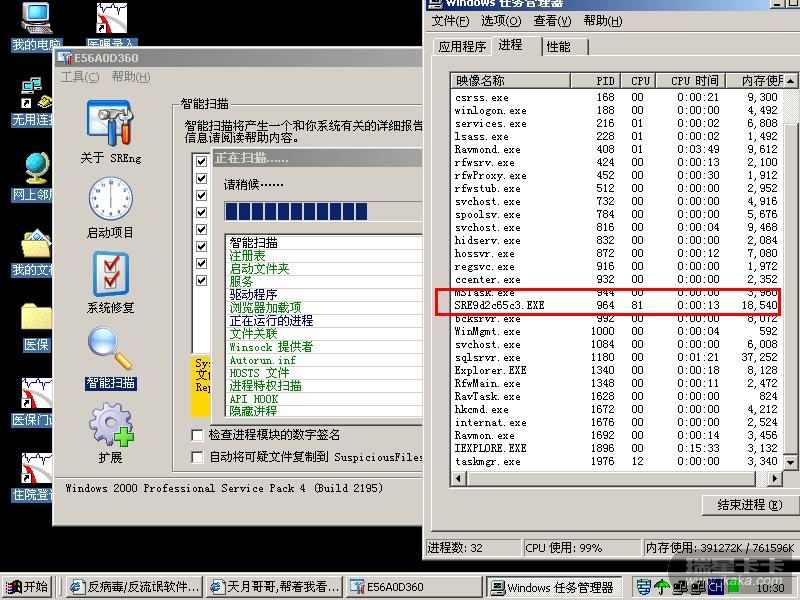This screenshot has width=800, height=600.
Task: Select Ravmond.exe process row
Action: tap(615, 149)
